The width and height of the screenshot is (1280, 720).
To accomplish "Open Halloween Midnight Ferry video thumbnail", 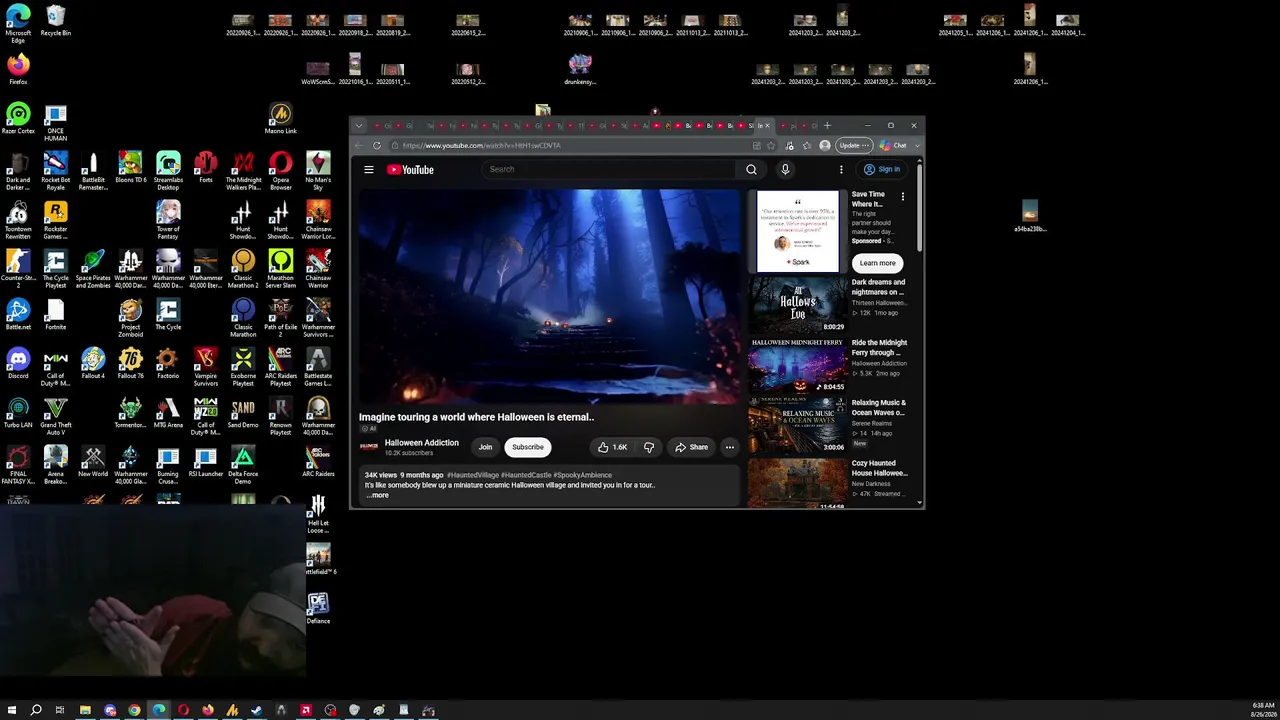I will (x=798, y=365).
